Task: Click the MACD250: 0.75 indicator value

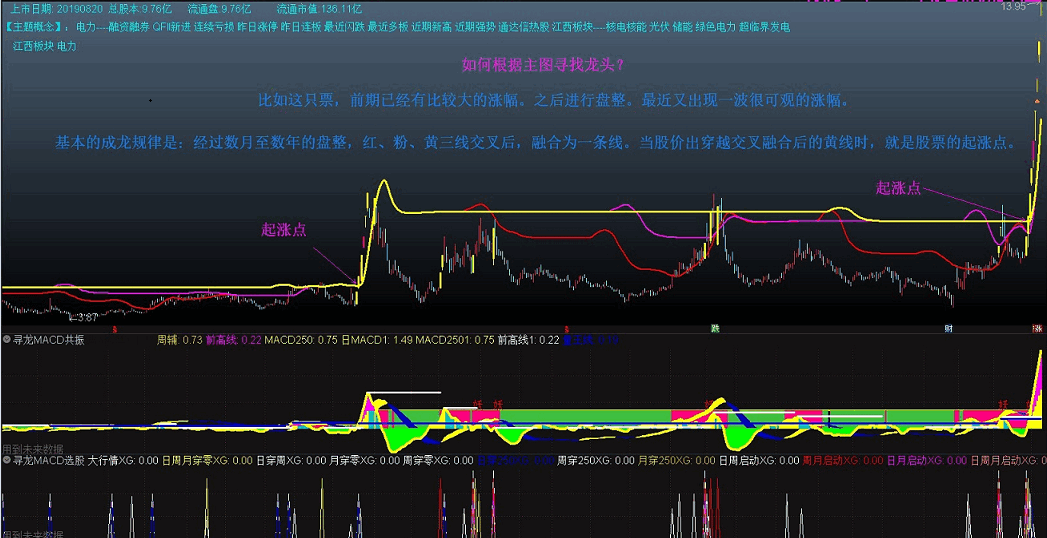Action: [300, 340]
